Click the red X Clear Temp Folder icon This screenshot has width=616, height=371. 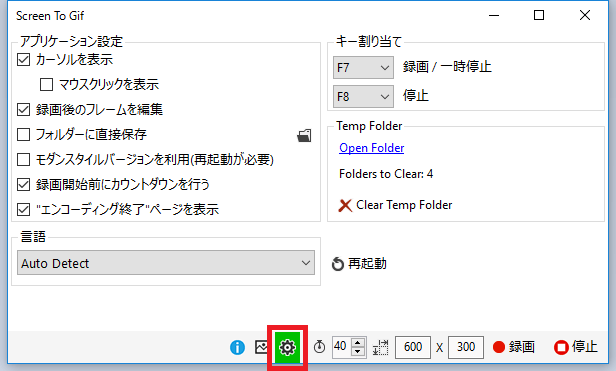pos(345,205)
